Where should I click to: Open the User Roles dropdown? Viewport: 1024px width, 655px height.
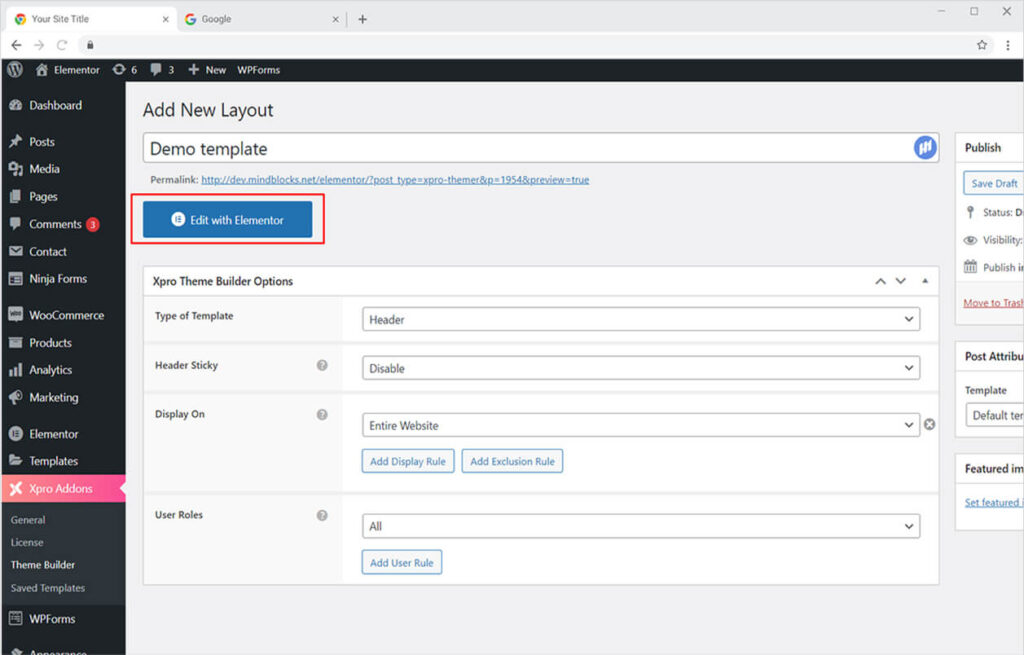(x=640, y=526)
